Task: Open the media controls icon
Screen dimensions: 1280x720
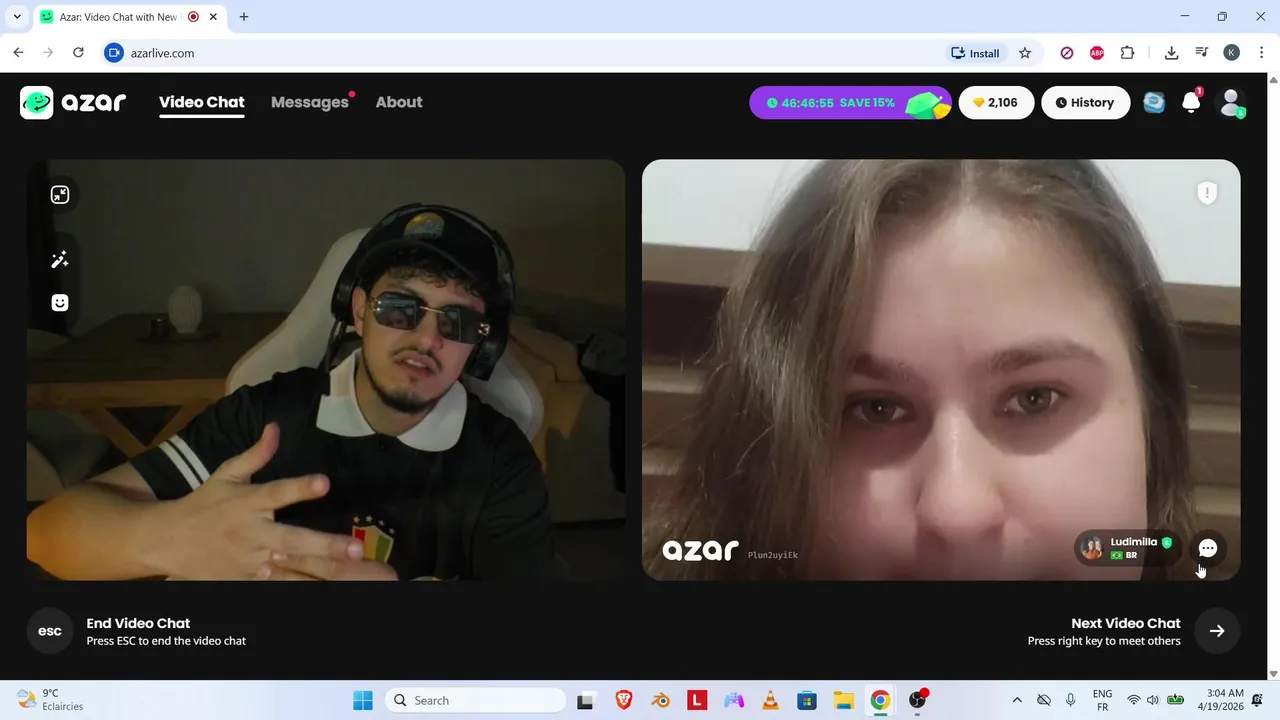Action: tap(1202, 53)
